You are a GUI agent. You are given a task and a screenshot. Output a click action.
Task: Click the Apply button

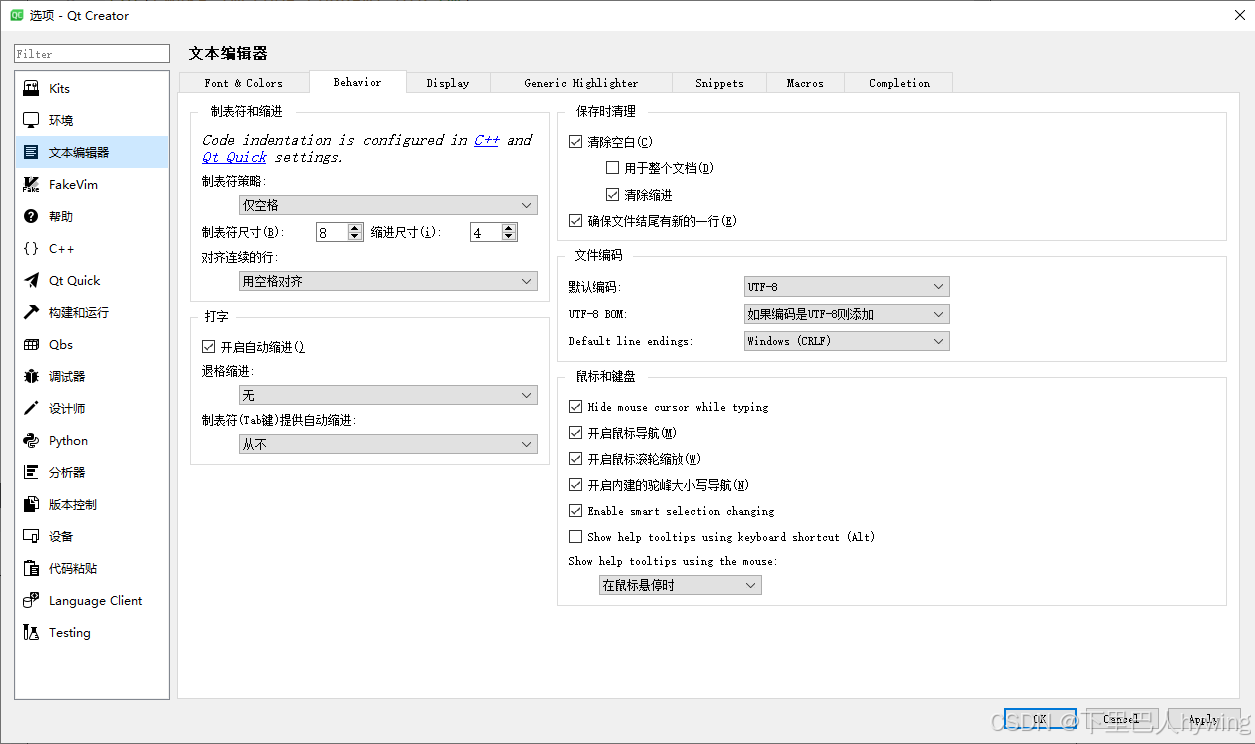pos(1204,719)
